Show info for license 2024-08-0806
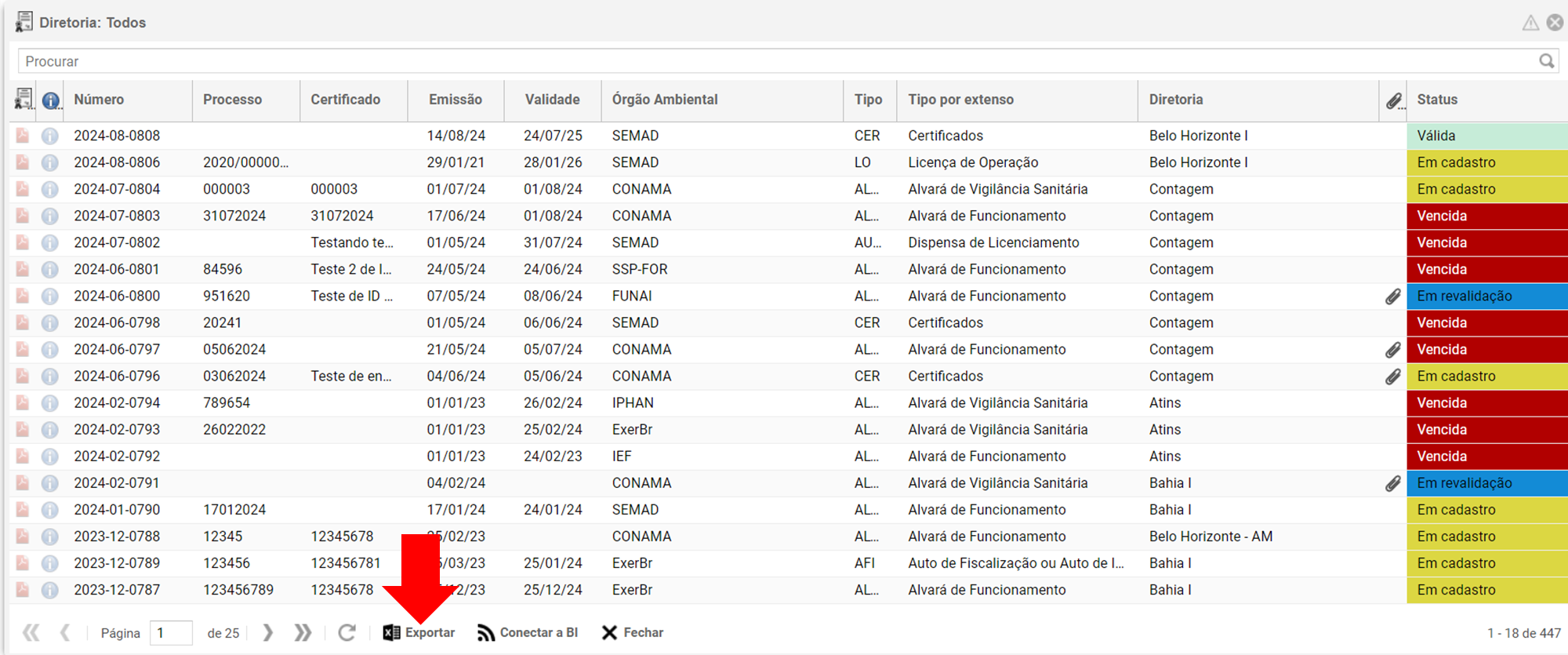Image resolution: width=1568 pixels, height=655 pixels. (x=50, y=162)
